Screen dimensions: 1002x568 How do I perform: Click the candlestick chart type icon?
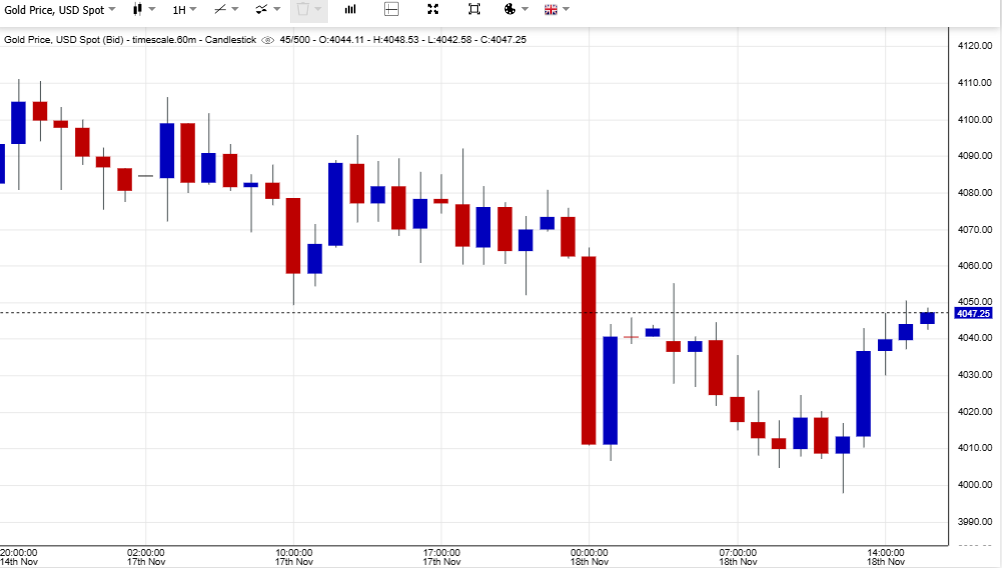click(136, 10)
